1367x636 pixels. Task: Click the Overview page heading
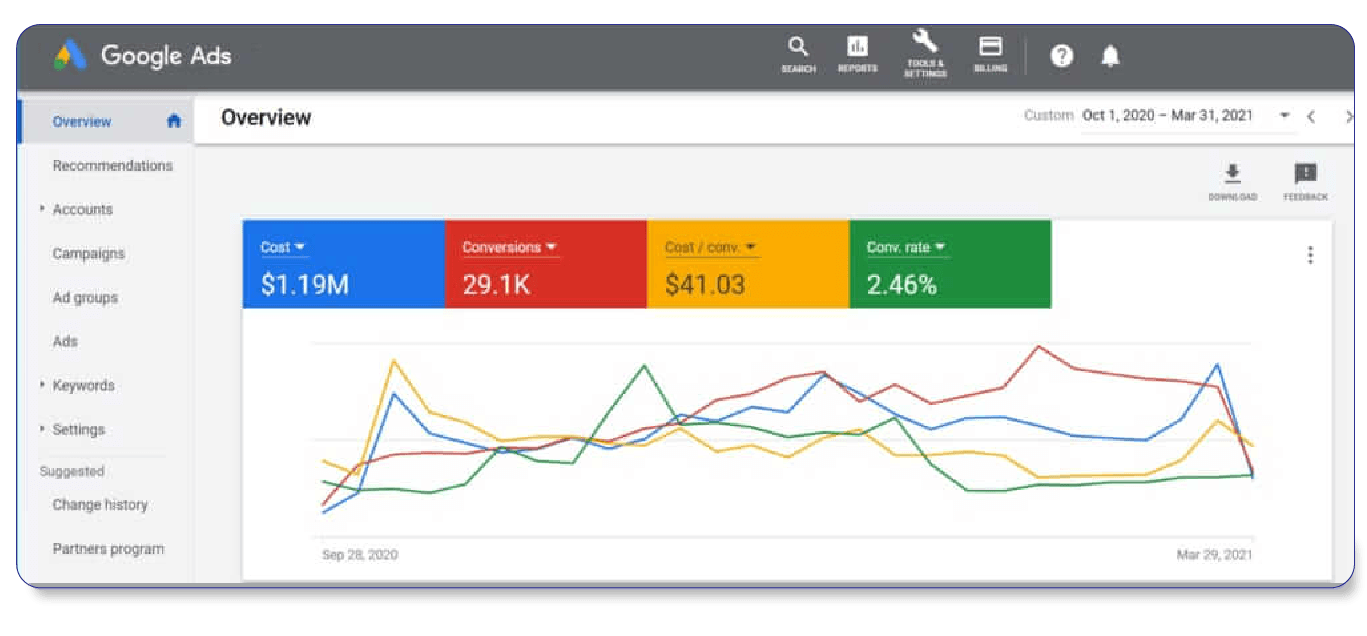click(266, 117)
